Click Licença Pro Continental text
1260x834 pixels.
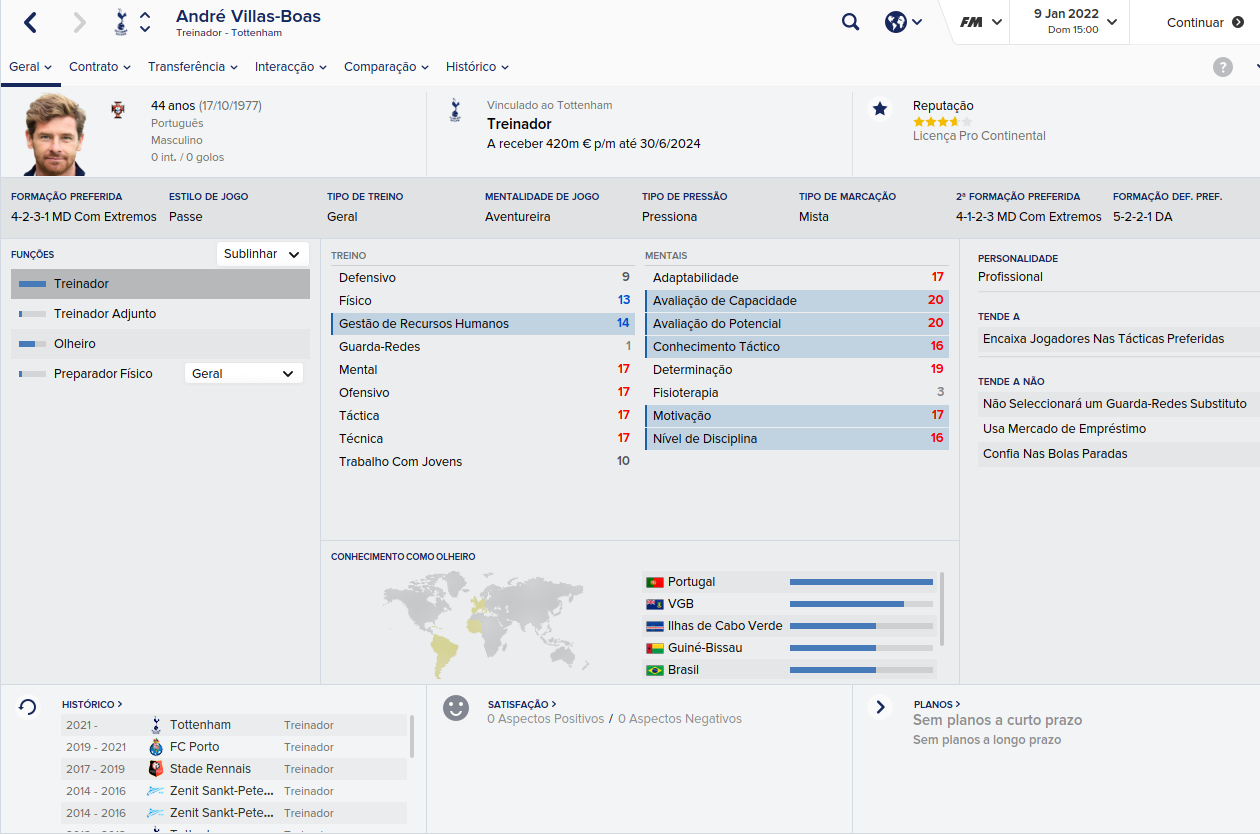click(979, 136)
